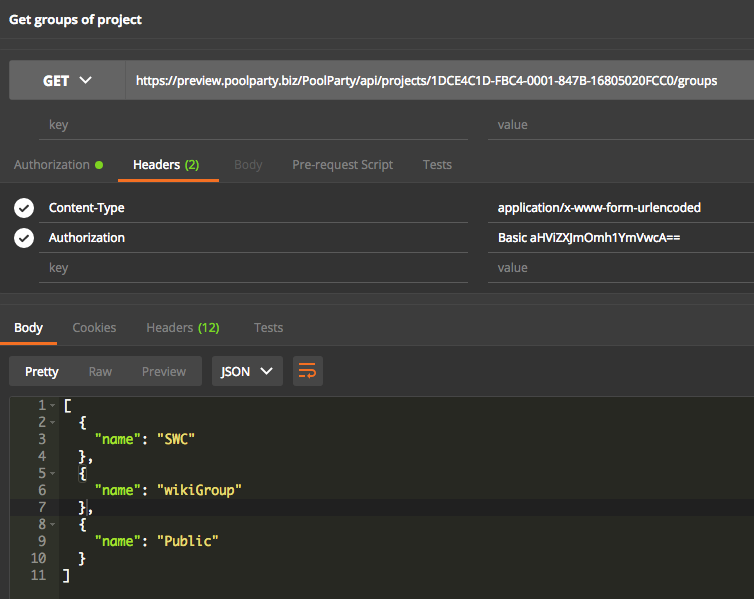Image resolution: width=754 pixels, height=599 pixels.
Task: Open the GET method dropdown
Action: pos(67,80)
